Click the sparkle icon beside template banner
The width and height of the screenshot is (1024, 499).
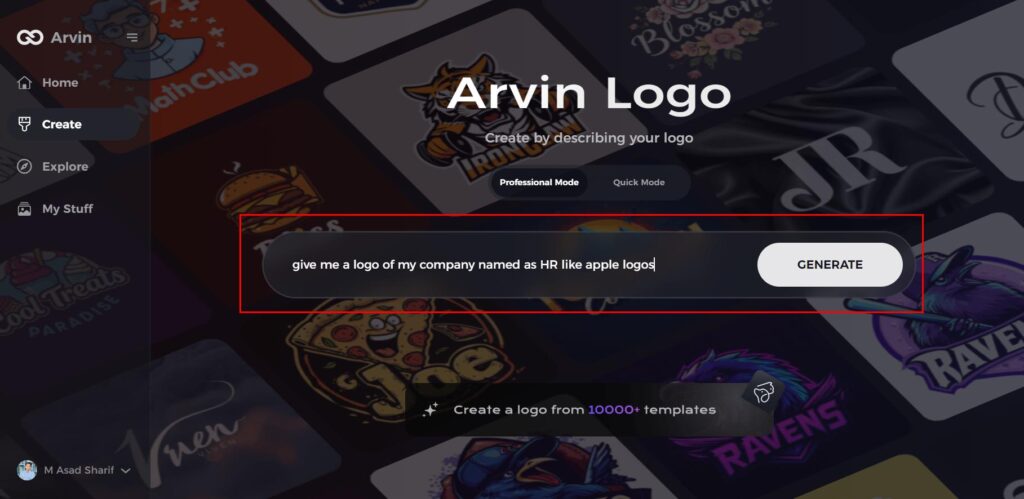click(430, 410)
